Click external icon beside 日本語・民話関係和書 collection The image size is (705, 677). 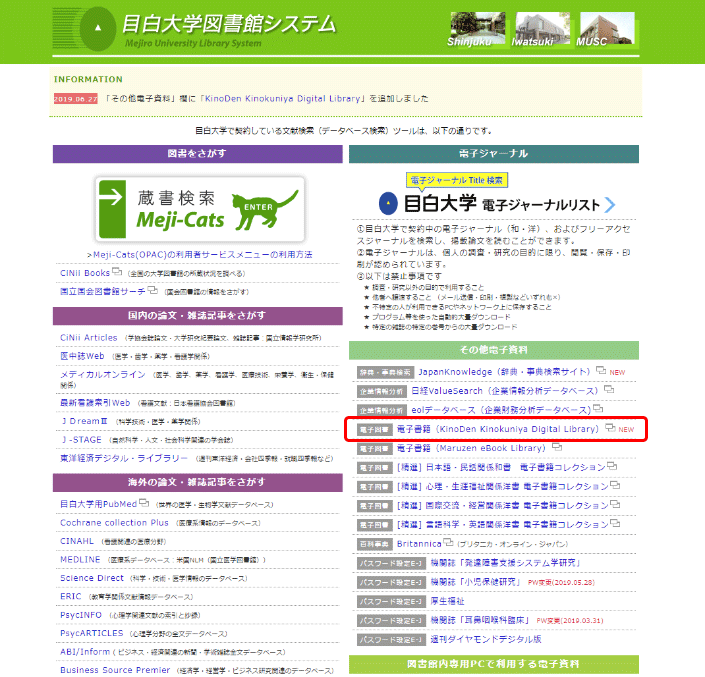tap(612, 465)
